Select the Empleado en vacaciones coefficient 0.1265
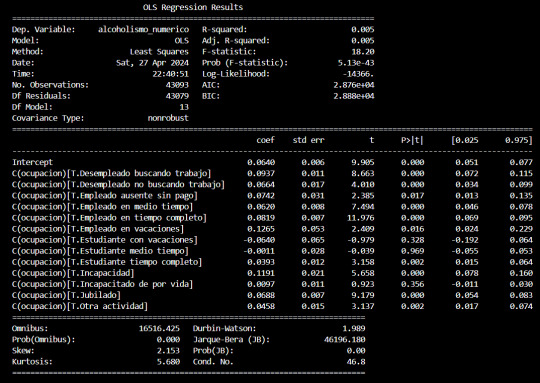 [261, 229]
